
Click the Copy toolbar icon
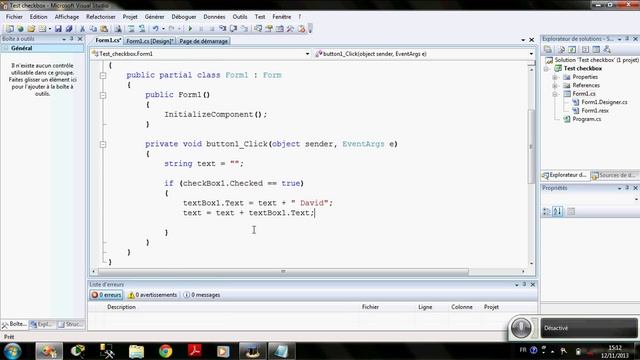point(93,29)
